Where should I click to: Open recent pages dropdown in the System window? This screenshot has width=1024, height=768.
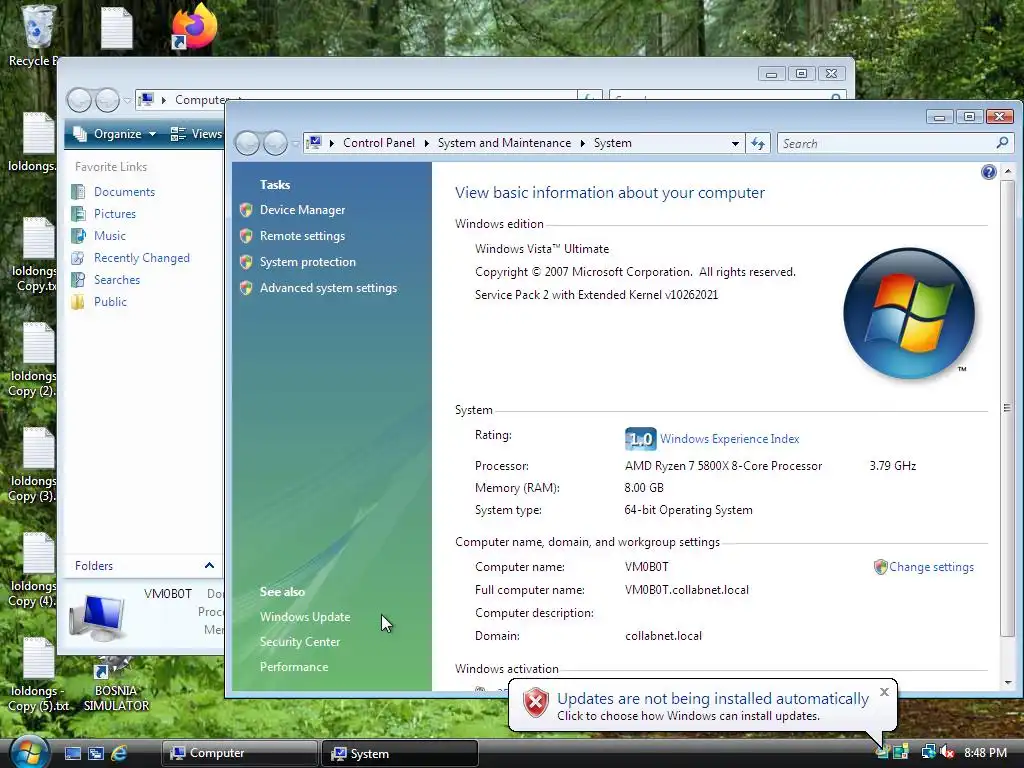(x=295, y=143)
